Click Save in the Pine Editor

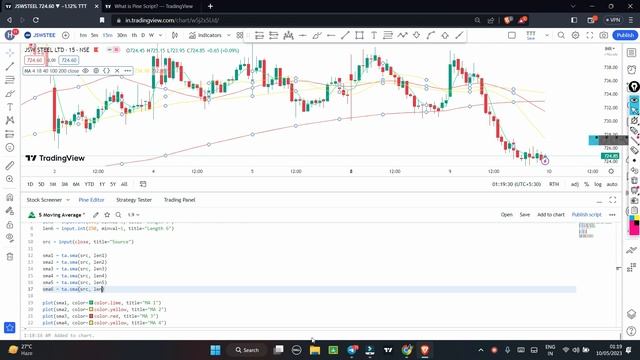coord(525,215)
